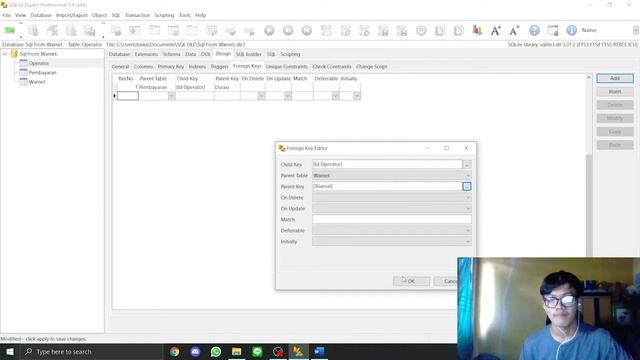This screenshot has width=640, height=360.
Task: Expand the On Delete dropdown in dialog
Action: pyautogui.click(x=468, y=198)
